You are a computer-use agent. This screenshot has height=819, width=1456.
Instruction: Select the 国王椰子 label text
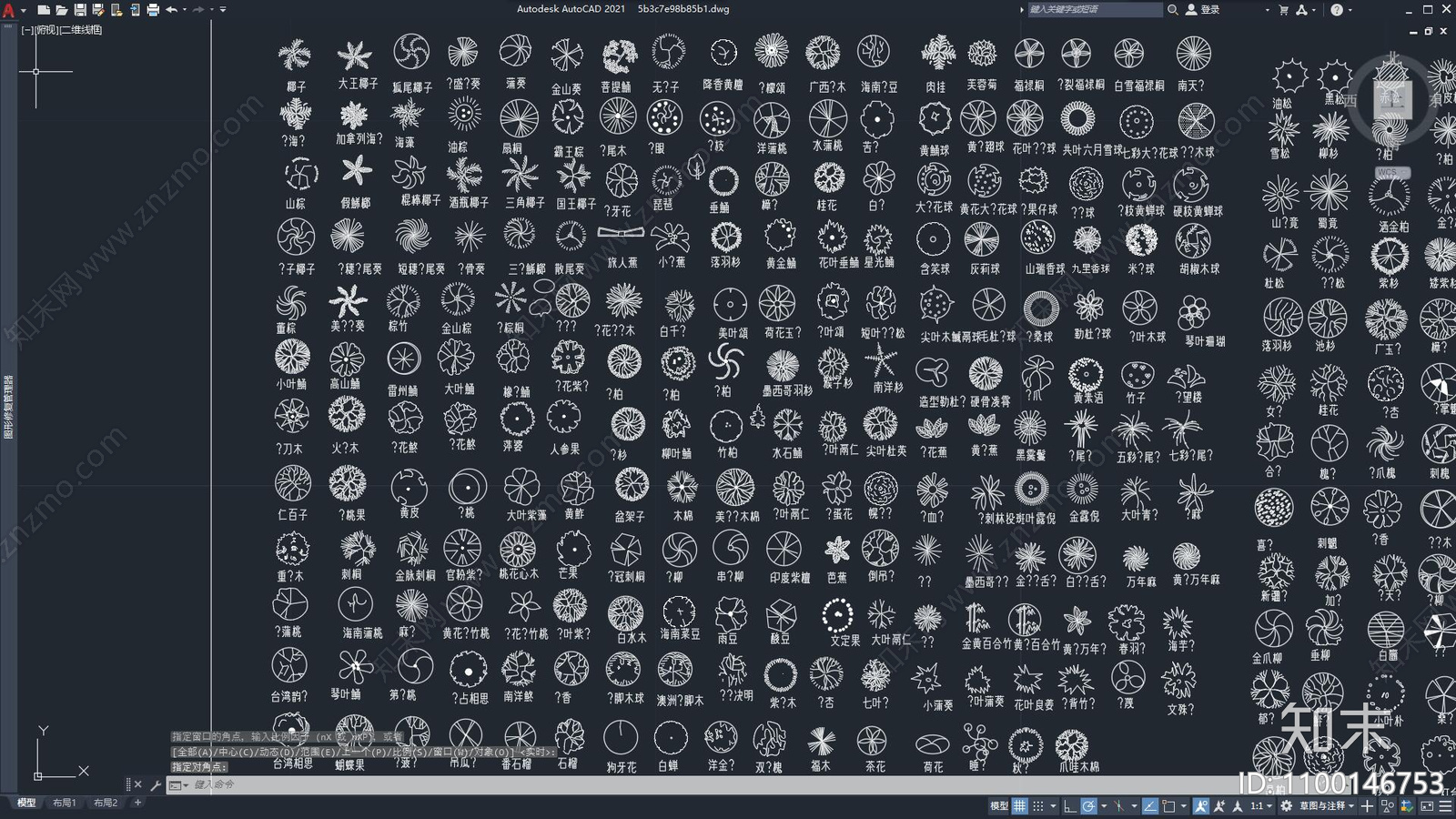tap(575, 204)
